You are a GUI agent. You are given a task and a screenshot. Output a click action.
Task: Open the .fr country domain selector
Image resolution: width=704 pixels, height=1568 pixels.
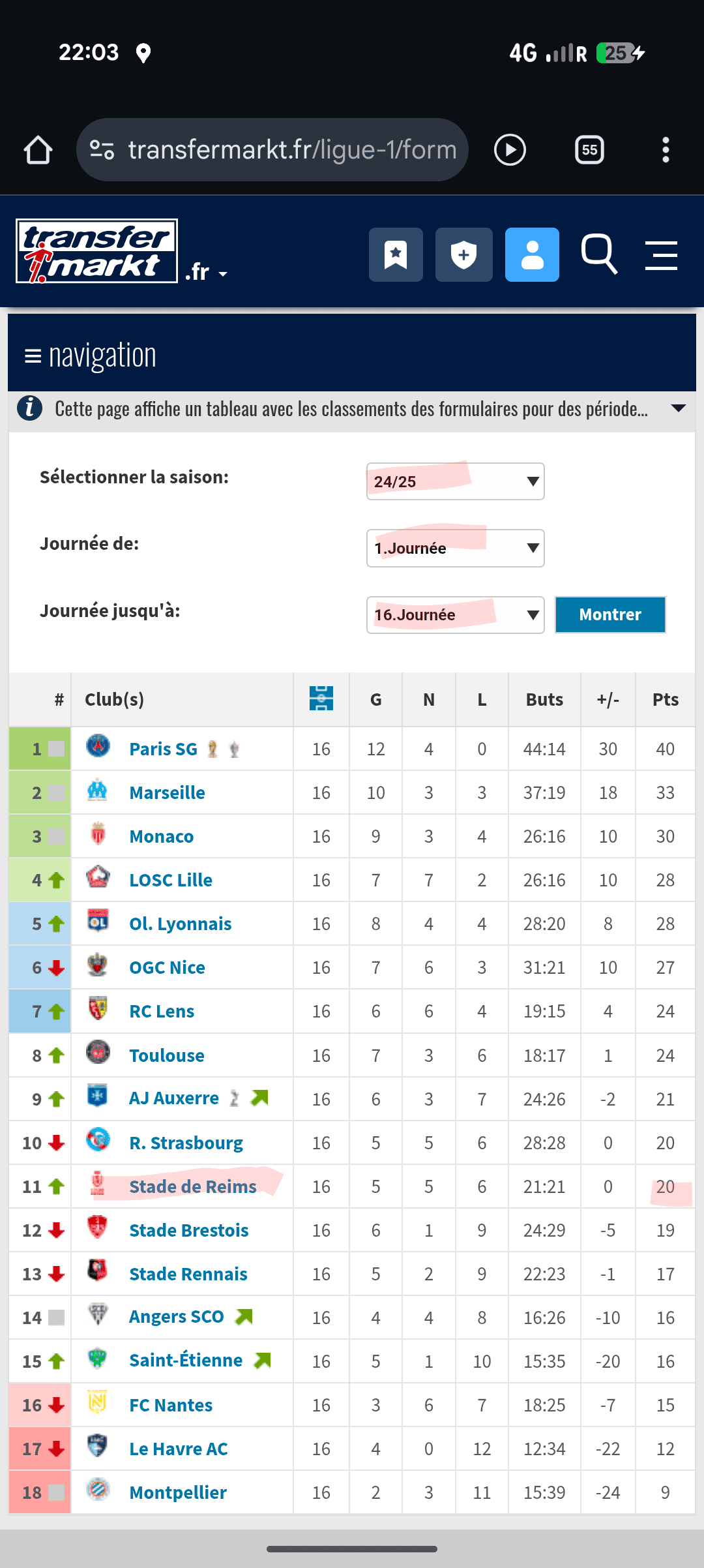pos(206,272)
